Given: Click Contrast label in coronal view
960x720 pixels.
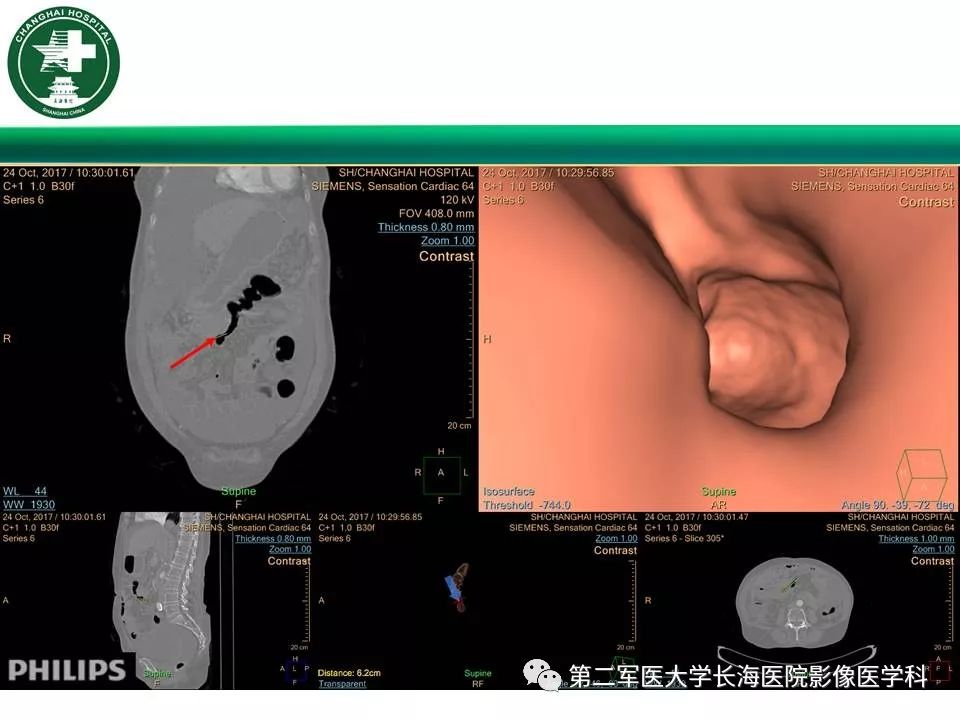Looking at the screenshot, I should pos(446,257).
